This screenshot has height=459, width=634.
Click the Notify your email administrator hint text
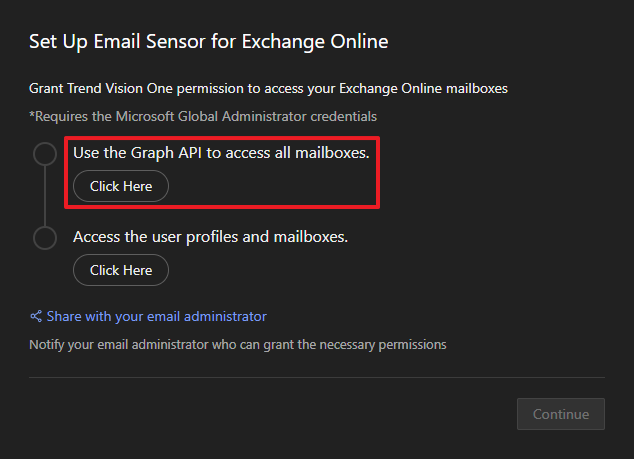[x=237, y=345]
